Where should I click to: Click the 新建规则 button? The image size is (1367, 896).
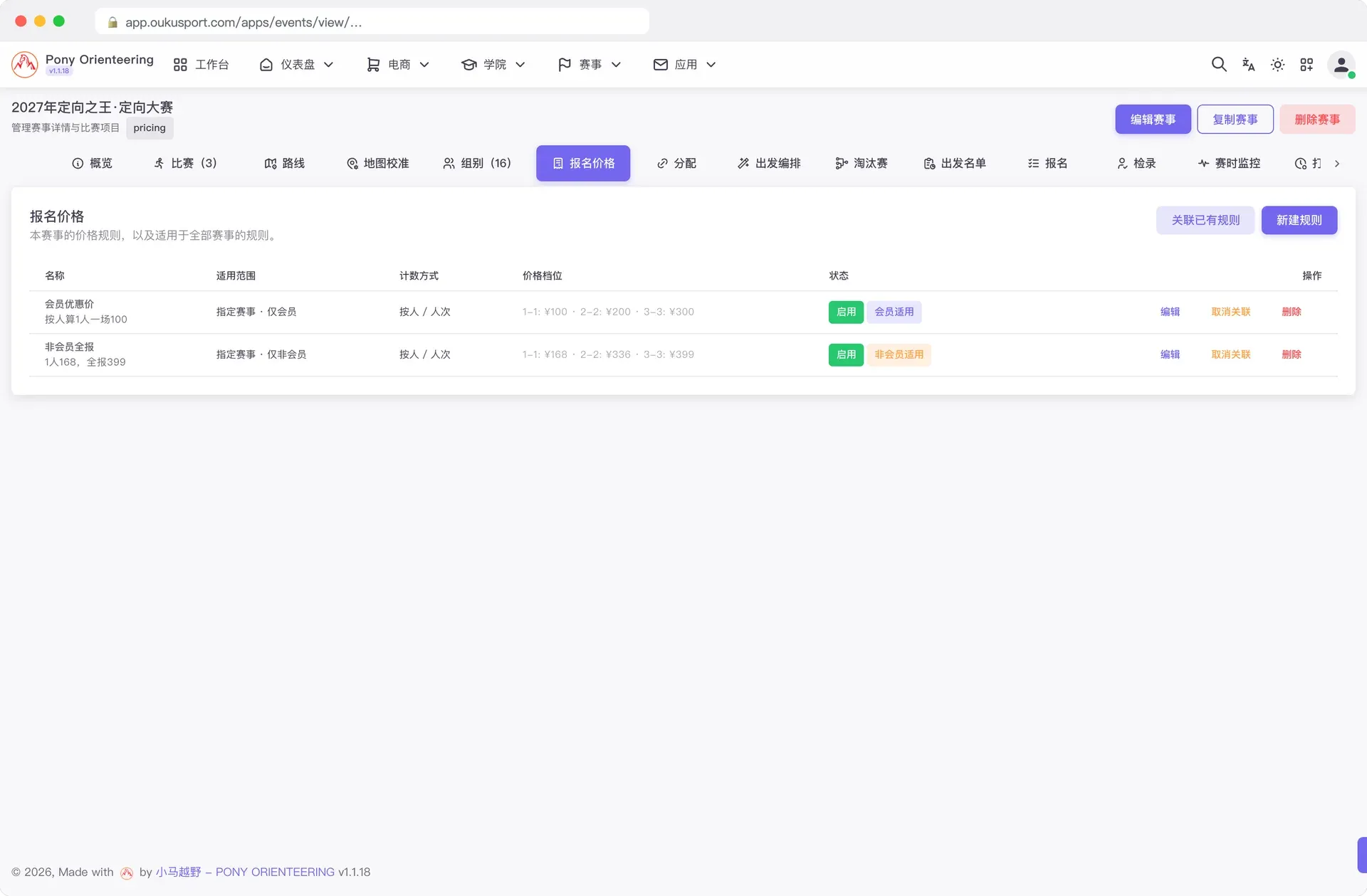(1299, 221)
